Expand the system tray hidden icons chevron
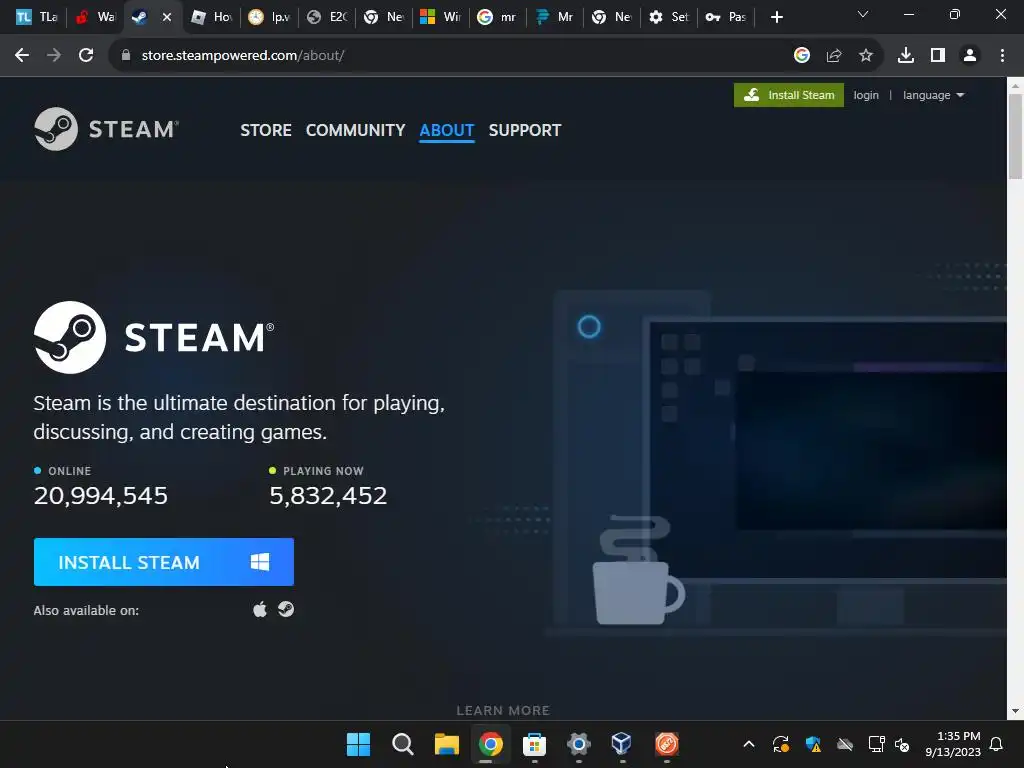This screenshot has width=1024, height=768. click(x=749, y=744)
